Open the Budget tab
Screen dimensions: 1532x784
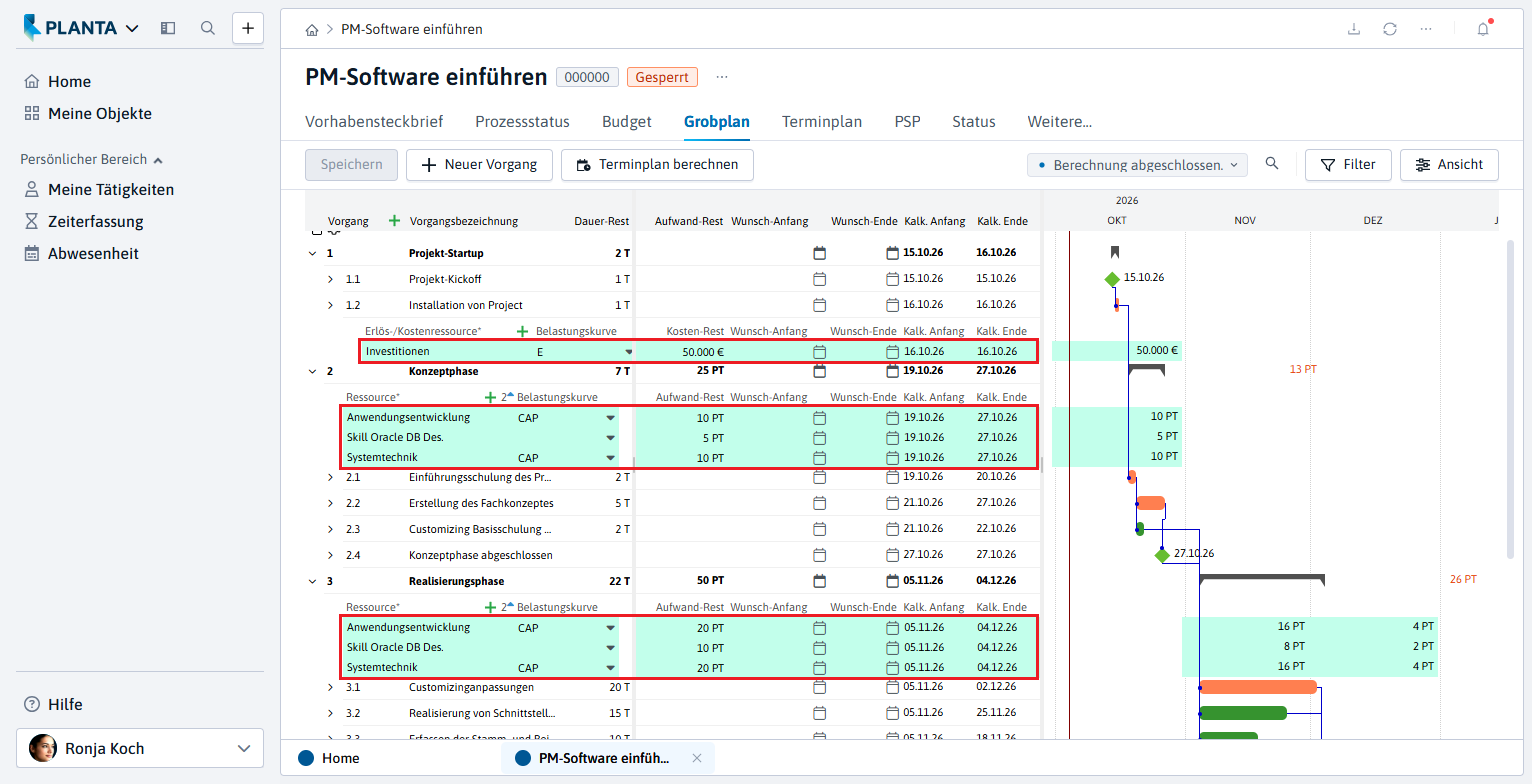point(627,122)
